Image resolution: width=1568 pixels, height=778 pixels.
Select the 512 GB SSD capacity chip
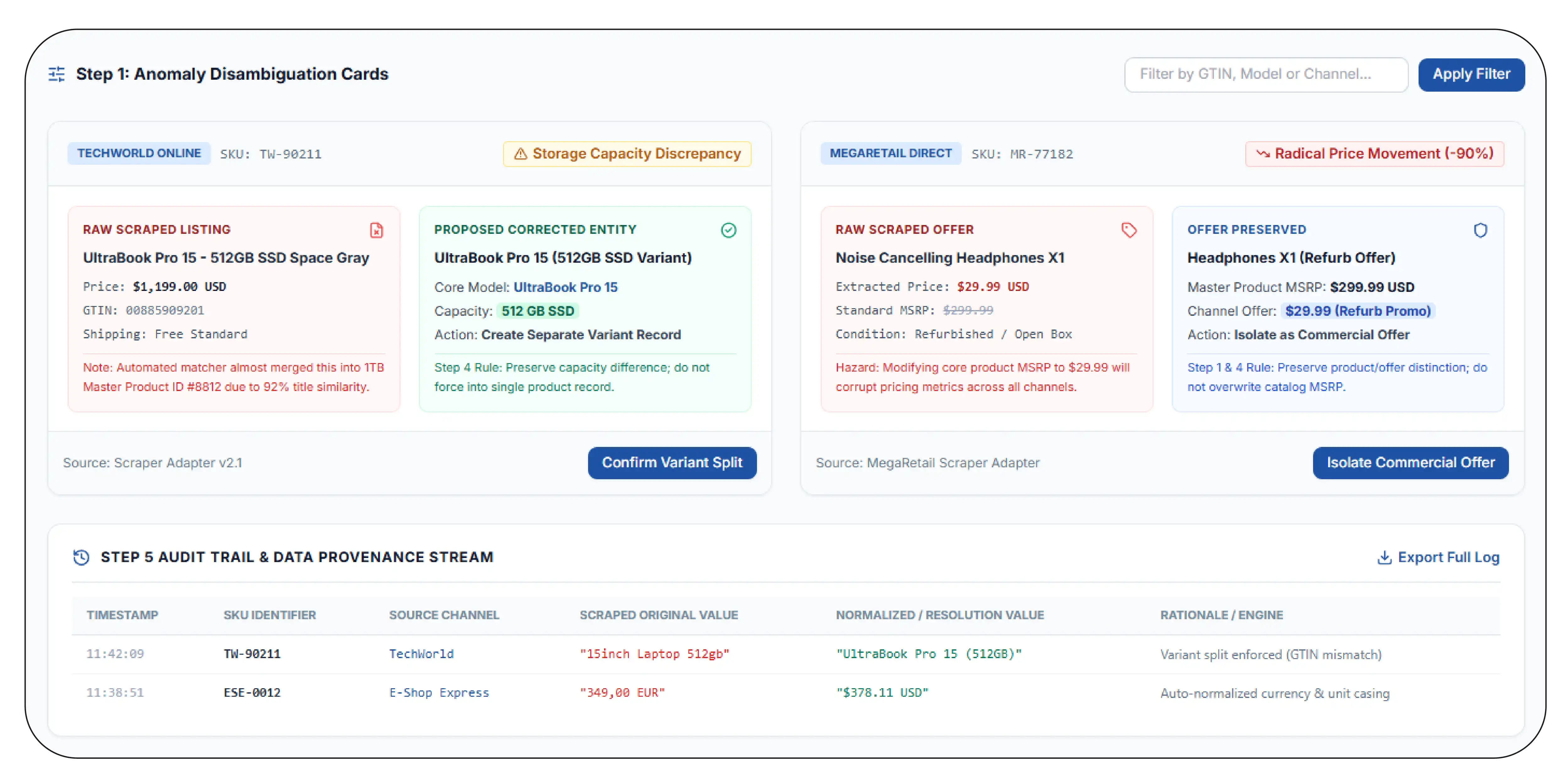pos(538,311)
